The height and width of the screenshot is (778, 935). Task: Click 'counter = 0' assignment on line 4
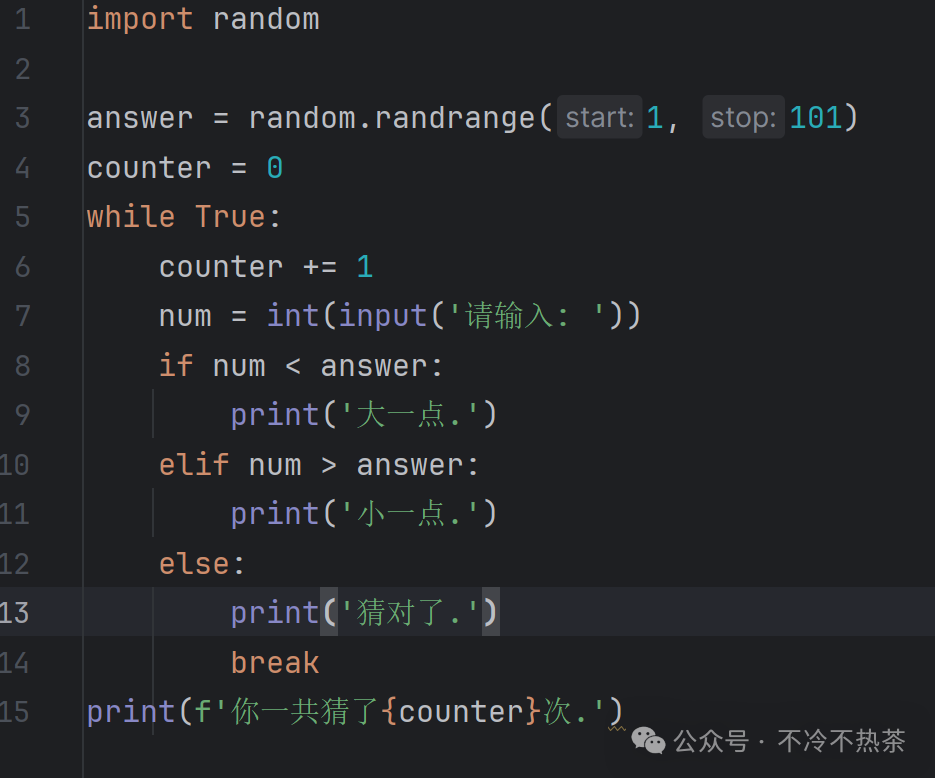pyautogui.click(x=185, y=168)
